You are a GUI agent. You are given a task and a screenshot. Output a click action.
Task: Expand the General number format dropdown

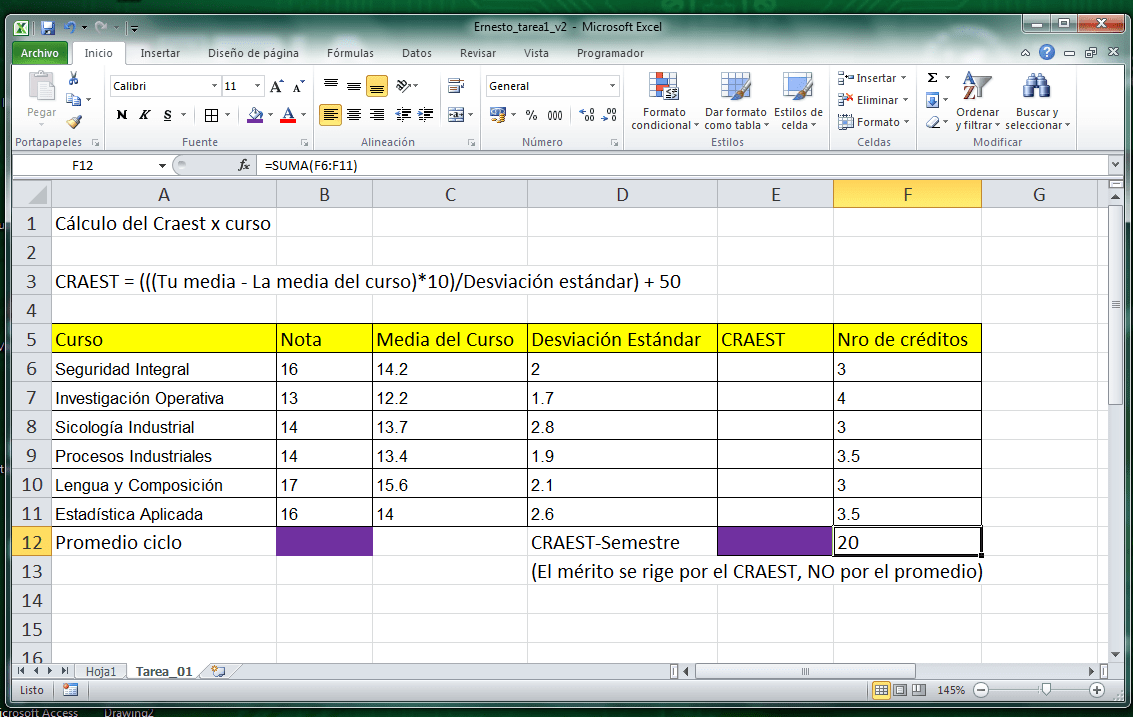(612, 86)
